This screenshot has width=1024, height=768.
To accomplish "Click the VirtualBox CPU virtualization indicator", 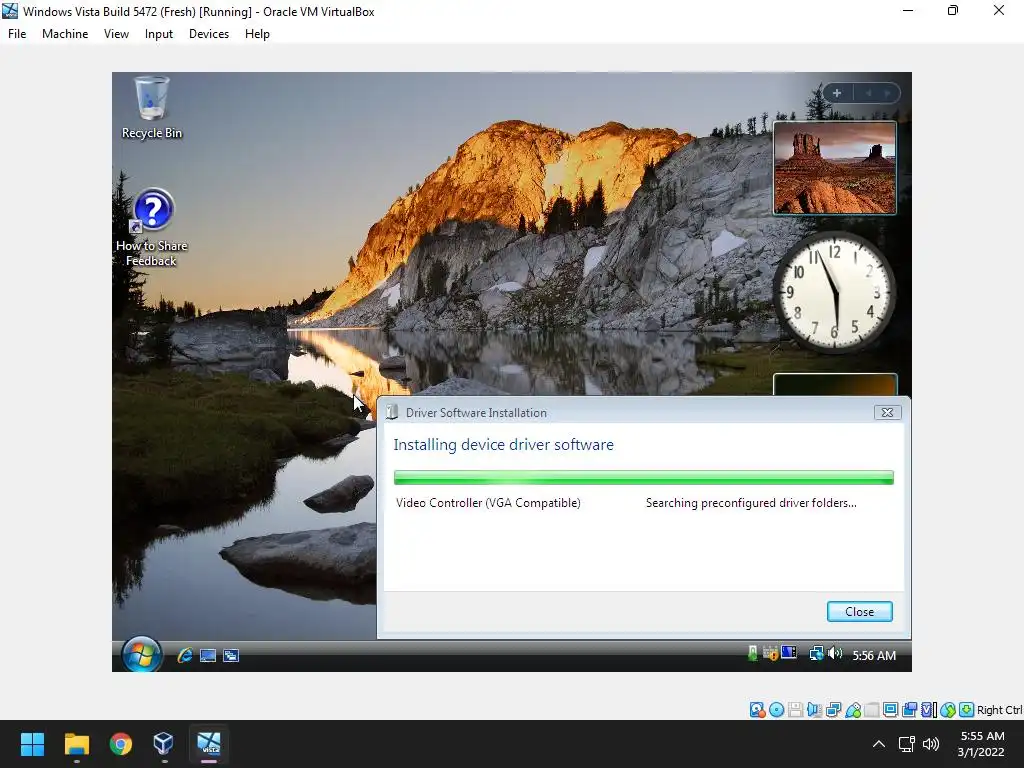I will click(x=928, y=710).
